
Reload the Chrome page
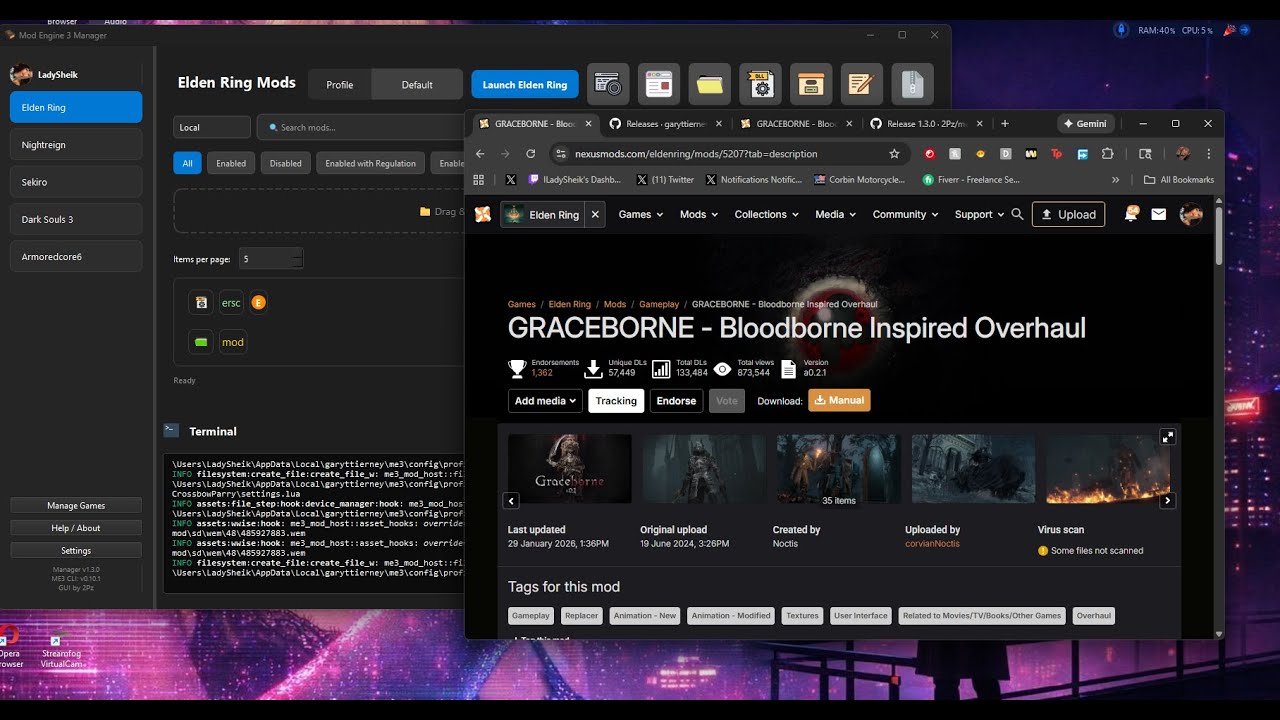(x=530, y=154)
